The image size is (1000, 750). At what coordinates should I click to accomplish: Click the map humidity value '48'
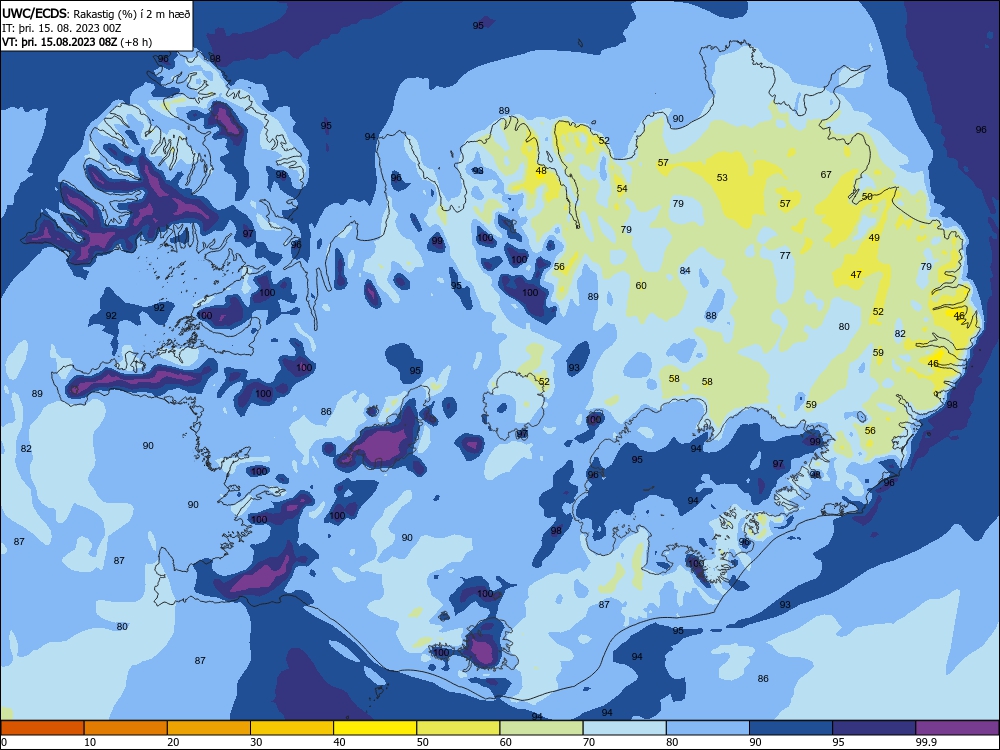click(541, 170)
